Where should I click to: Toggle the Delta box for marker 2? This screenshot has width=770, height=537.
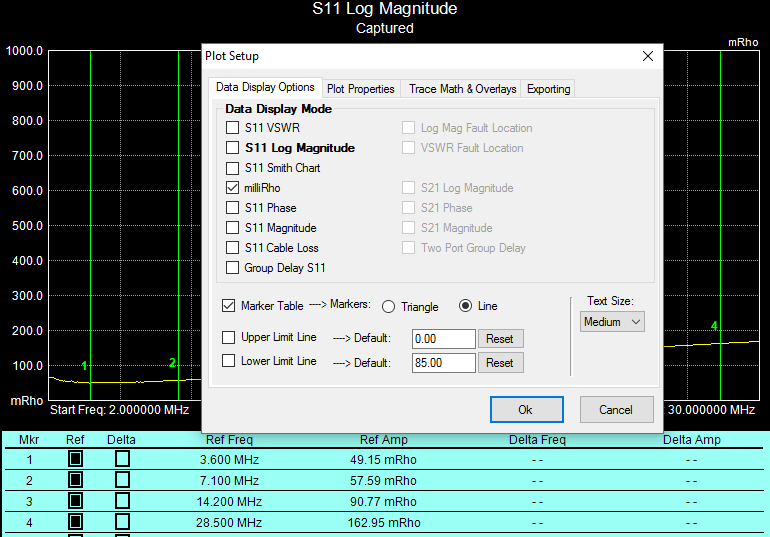tap(122, 482)
